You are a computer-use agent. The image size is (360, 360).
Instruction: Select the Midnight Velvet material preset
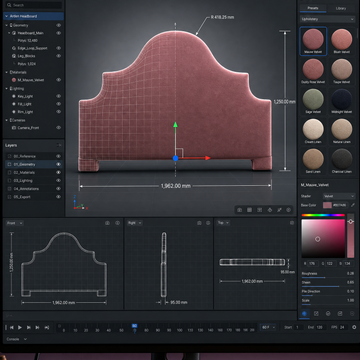click(342, 101)
